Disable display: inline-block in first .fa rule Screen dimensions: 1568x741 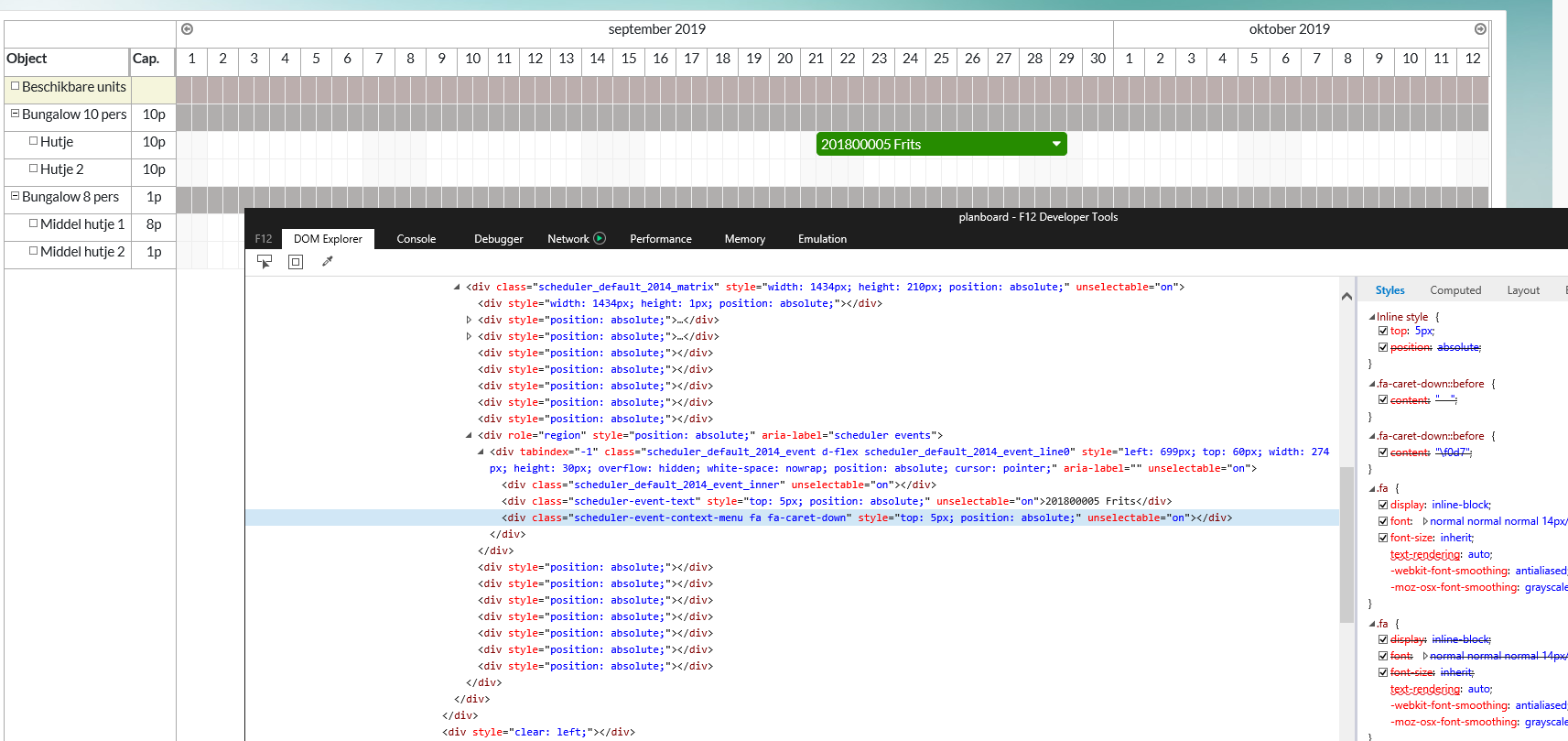[x=1383, y=505]
